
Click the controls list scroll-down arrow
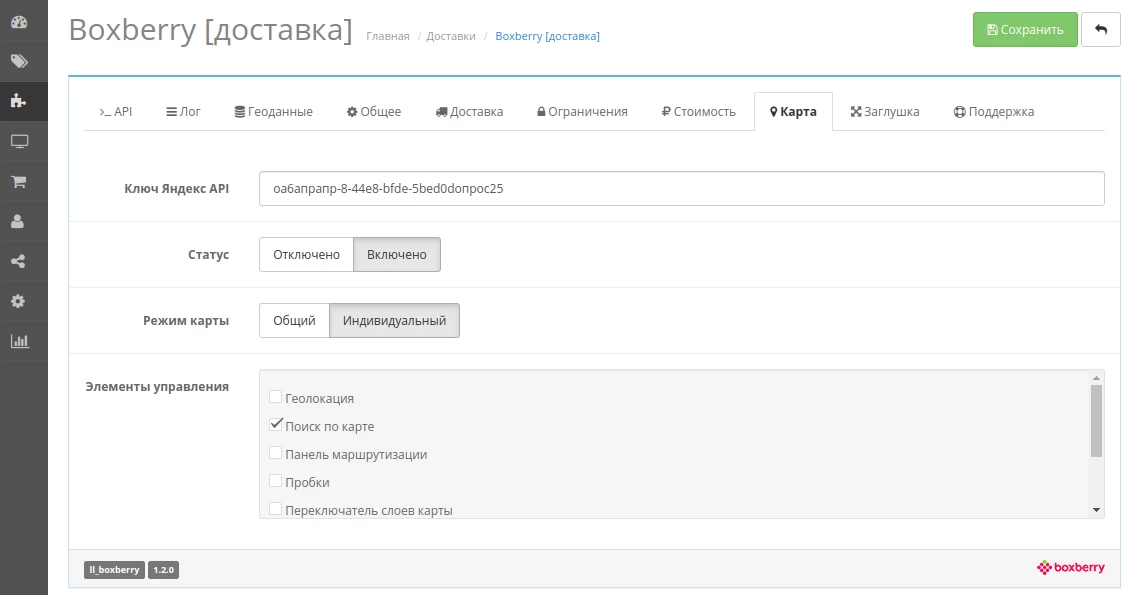(1096, 510)
